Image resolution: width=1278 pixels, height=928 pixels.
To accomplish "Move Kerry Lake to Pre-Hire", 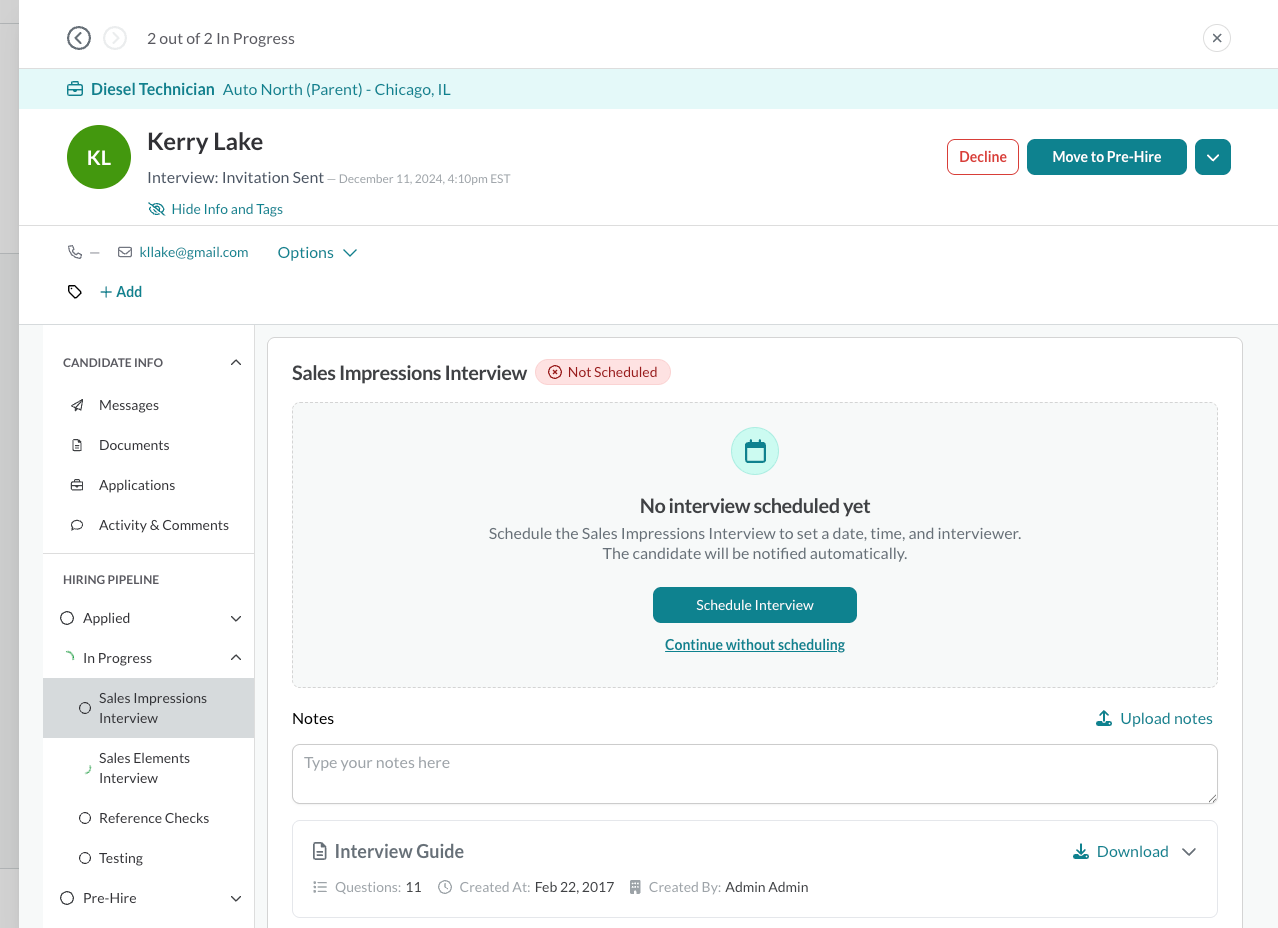I will [x=1107, y=157].
